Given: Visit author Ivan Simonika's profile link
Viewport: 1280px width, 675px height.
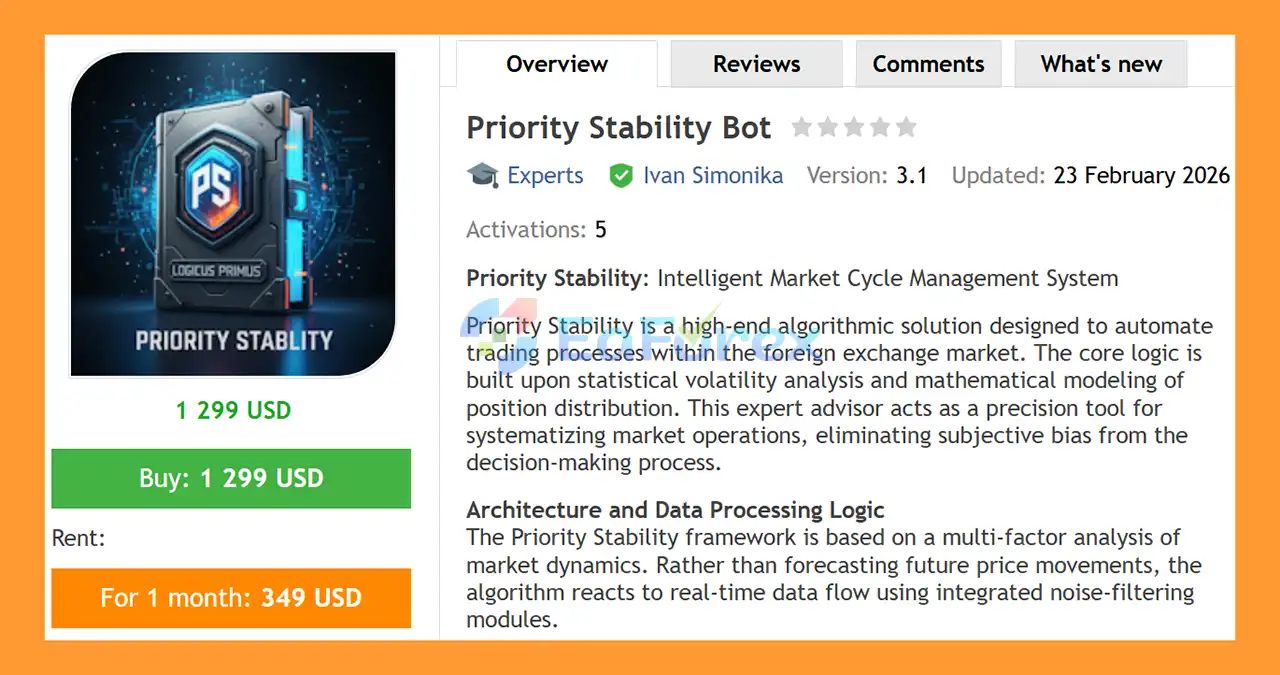Looking at the screenshot, I should 713,176.
